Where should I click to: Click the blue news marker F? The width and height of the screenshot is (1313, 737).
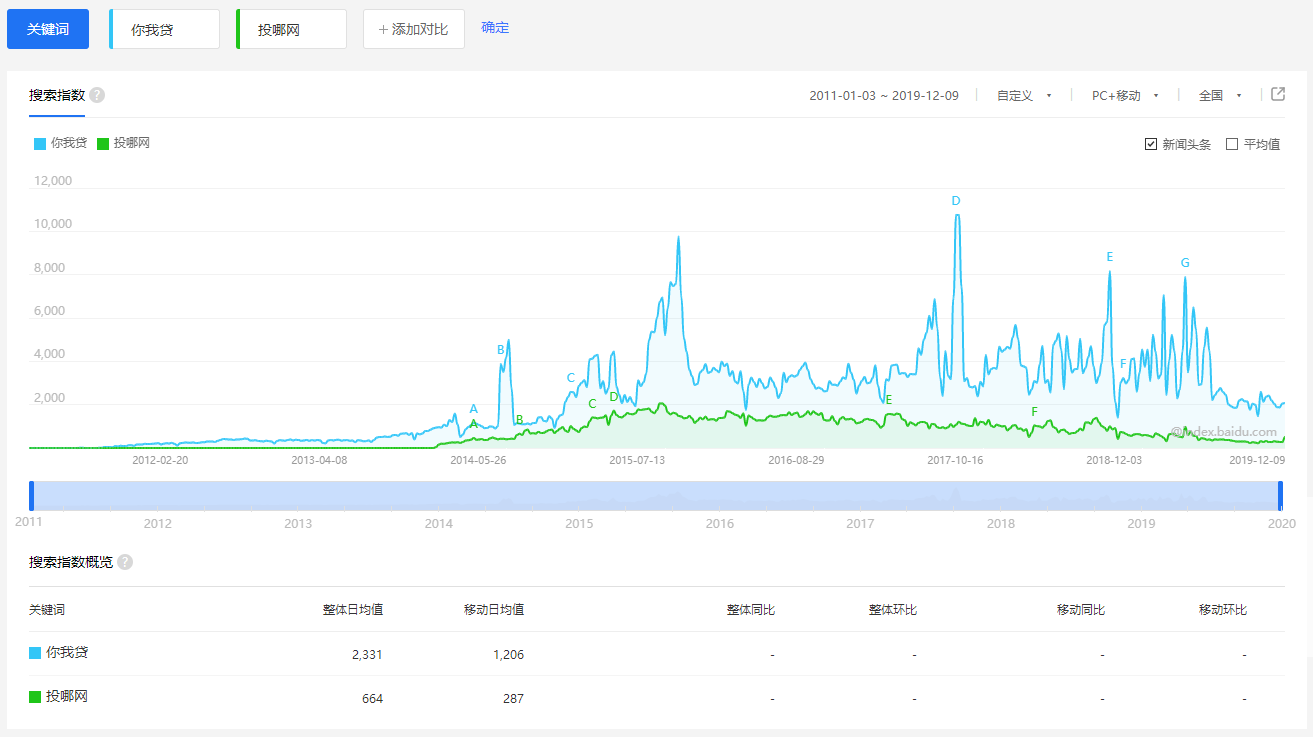click(x=1123, y=364)
